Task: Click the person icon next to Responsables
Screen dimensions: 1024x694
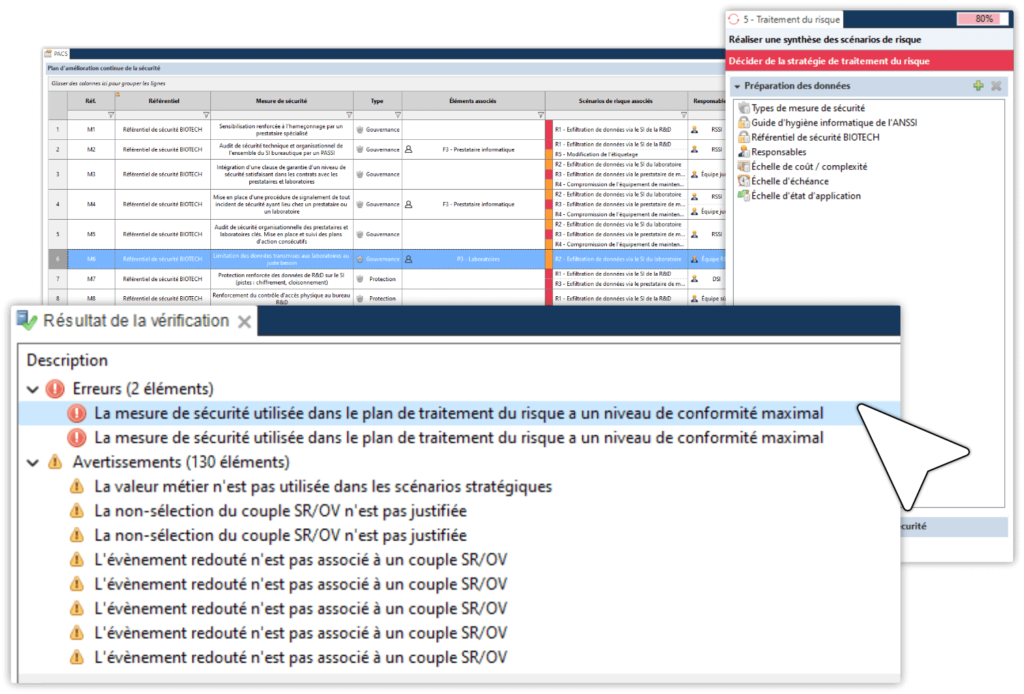Action: click(x=742, y=152)
